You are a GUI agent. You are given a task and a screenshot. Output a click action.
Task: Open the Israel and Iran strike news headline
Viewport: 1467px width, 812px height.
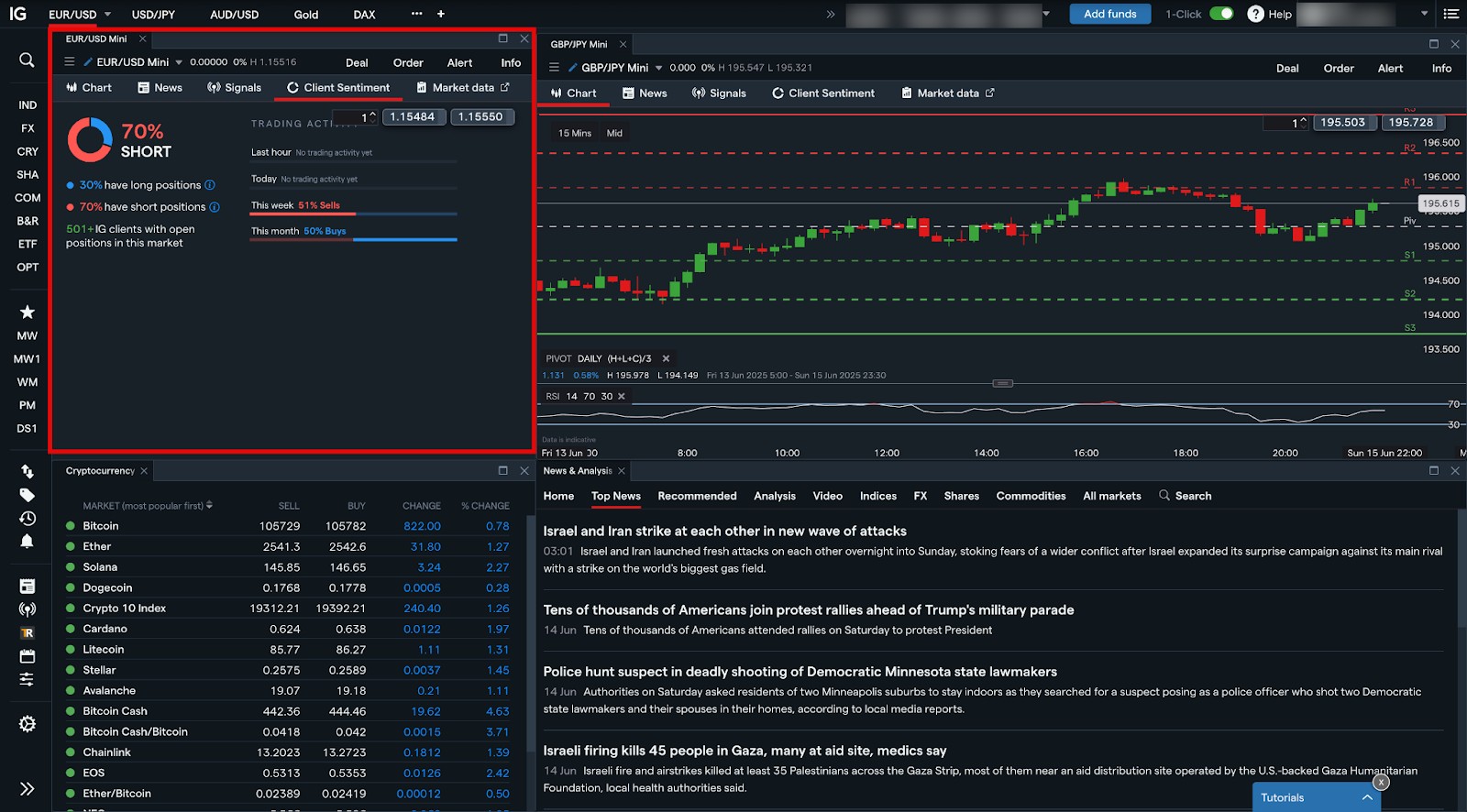pyautogui.click(x=724, y=531)
